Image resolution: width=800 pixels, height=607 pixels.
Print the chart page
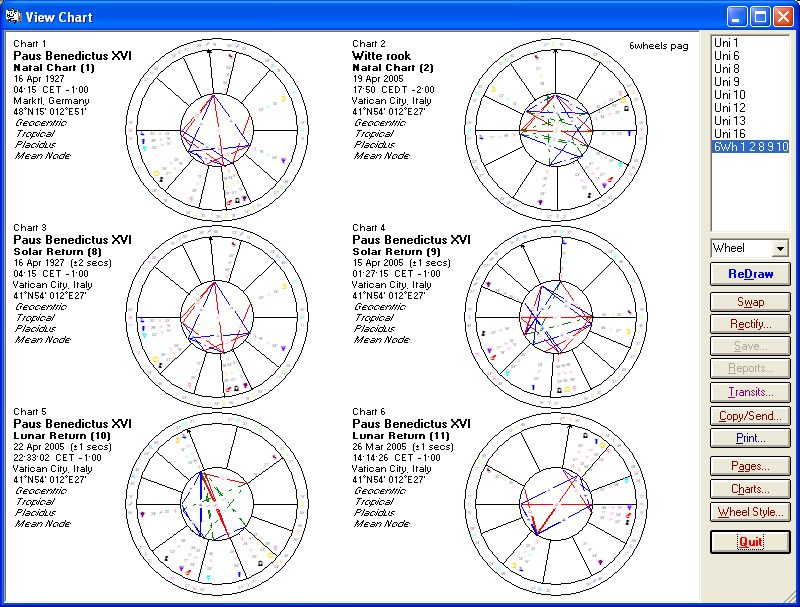tap(750, 438)
